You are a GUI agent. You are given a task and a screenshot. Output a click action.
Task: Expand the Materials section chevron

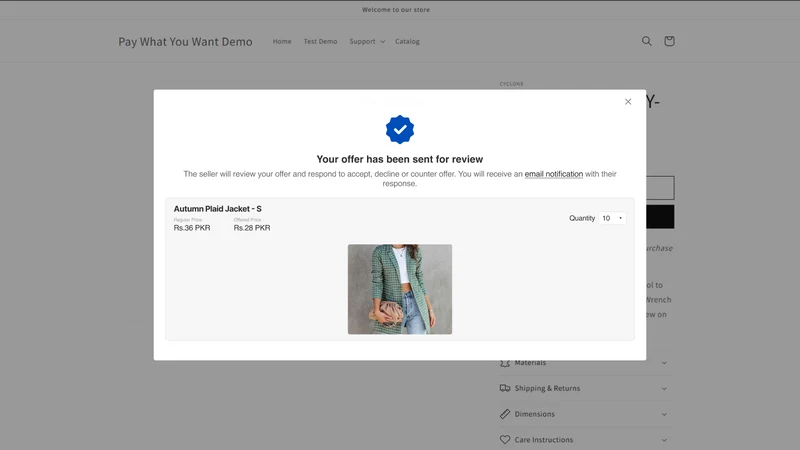[x=664, y=363]
